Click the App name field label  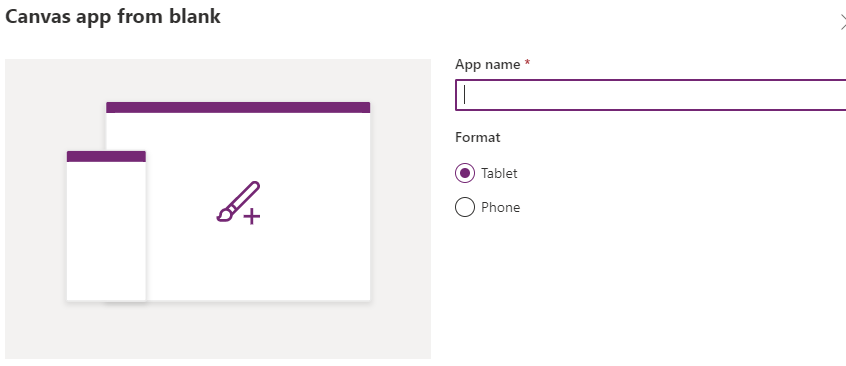[488, 64]
